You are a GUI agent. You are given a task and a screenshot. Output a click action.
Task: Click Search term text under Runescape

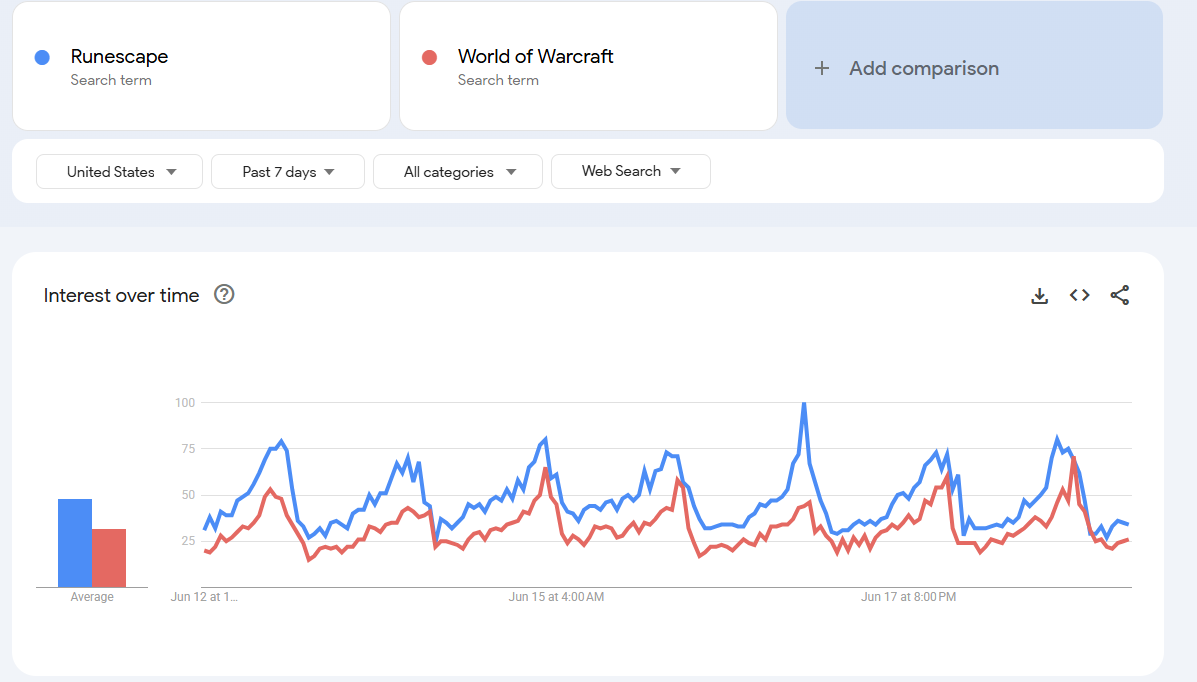click(111, 80)
